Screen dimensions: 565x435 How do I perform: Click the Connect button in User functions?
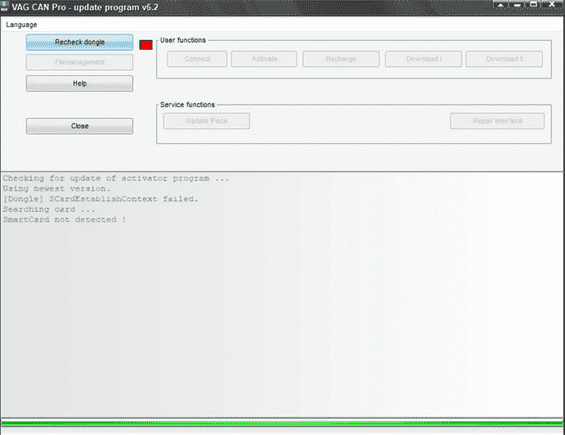coord(197,59)
